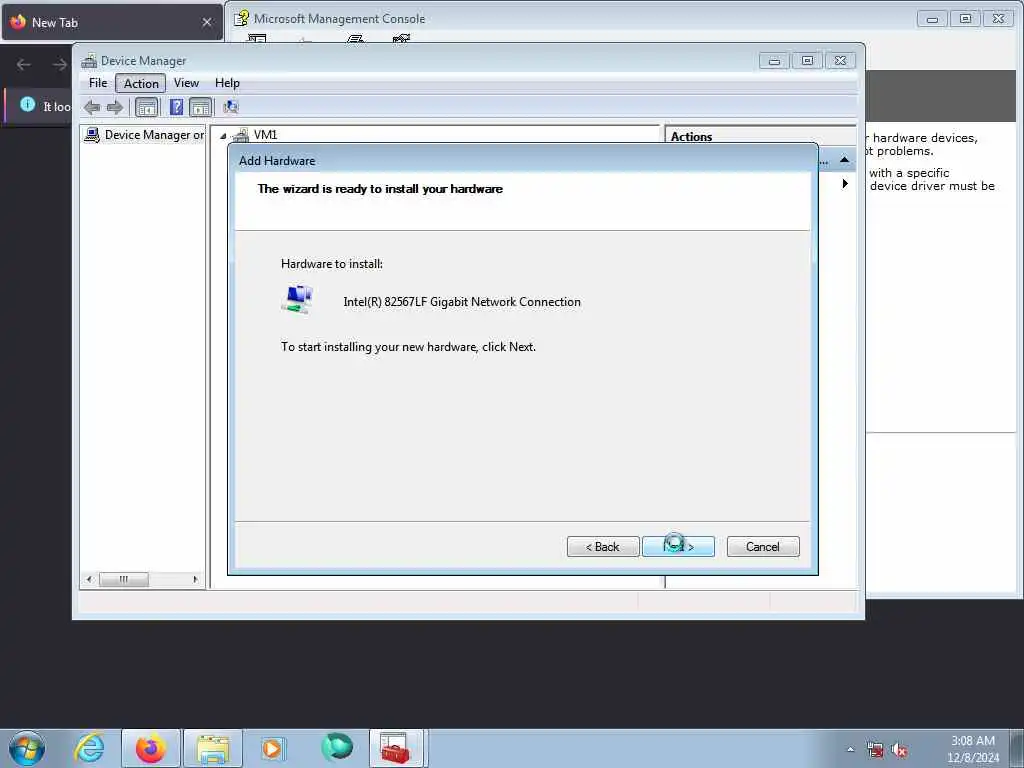
Task: Click the Firefox back navigation arrow
Action: click(24, 64)
